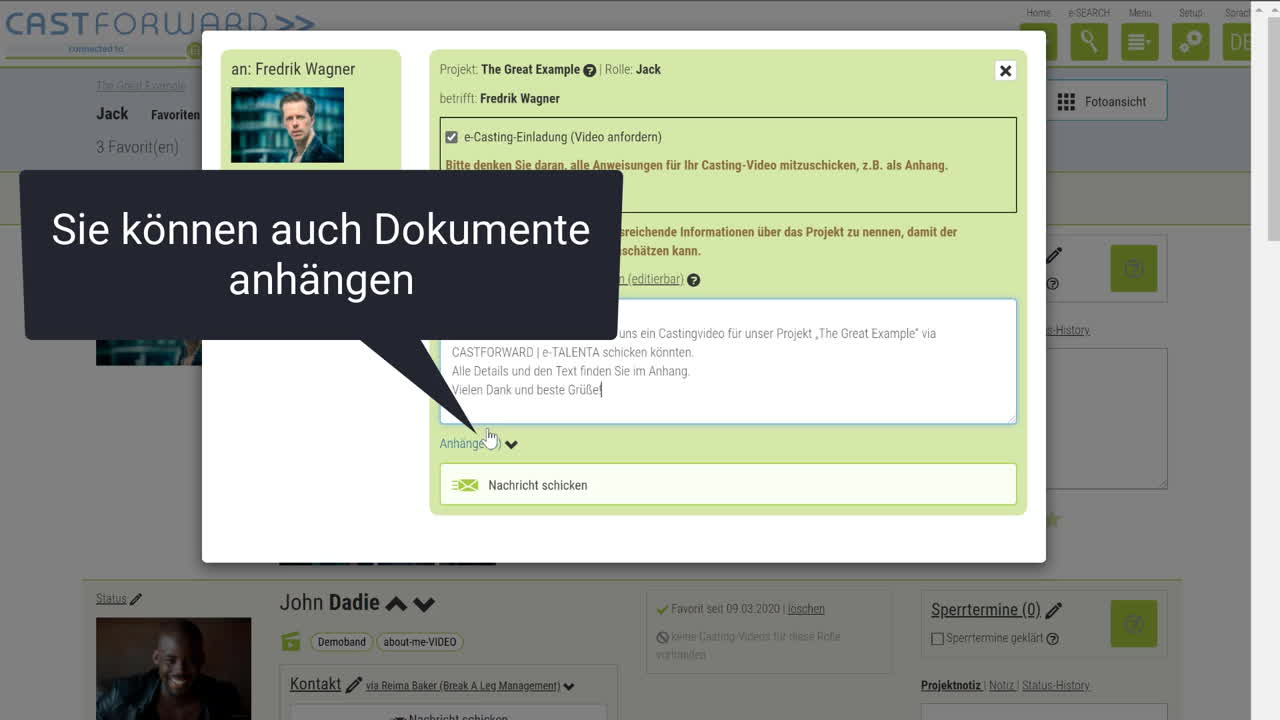1280x720 pixels.
Task: Open the e-SEARCH magnifier icon
Action: (x=1089, y=42)
